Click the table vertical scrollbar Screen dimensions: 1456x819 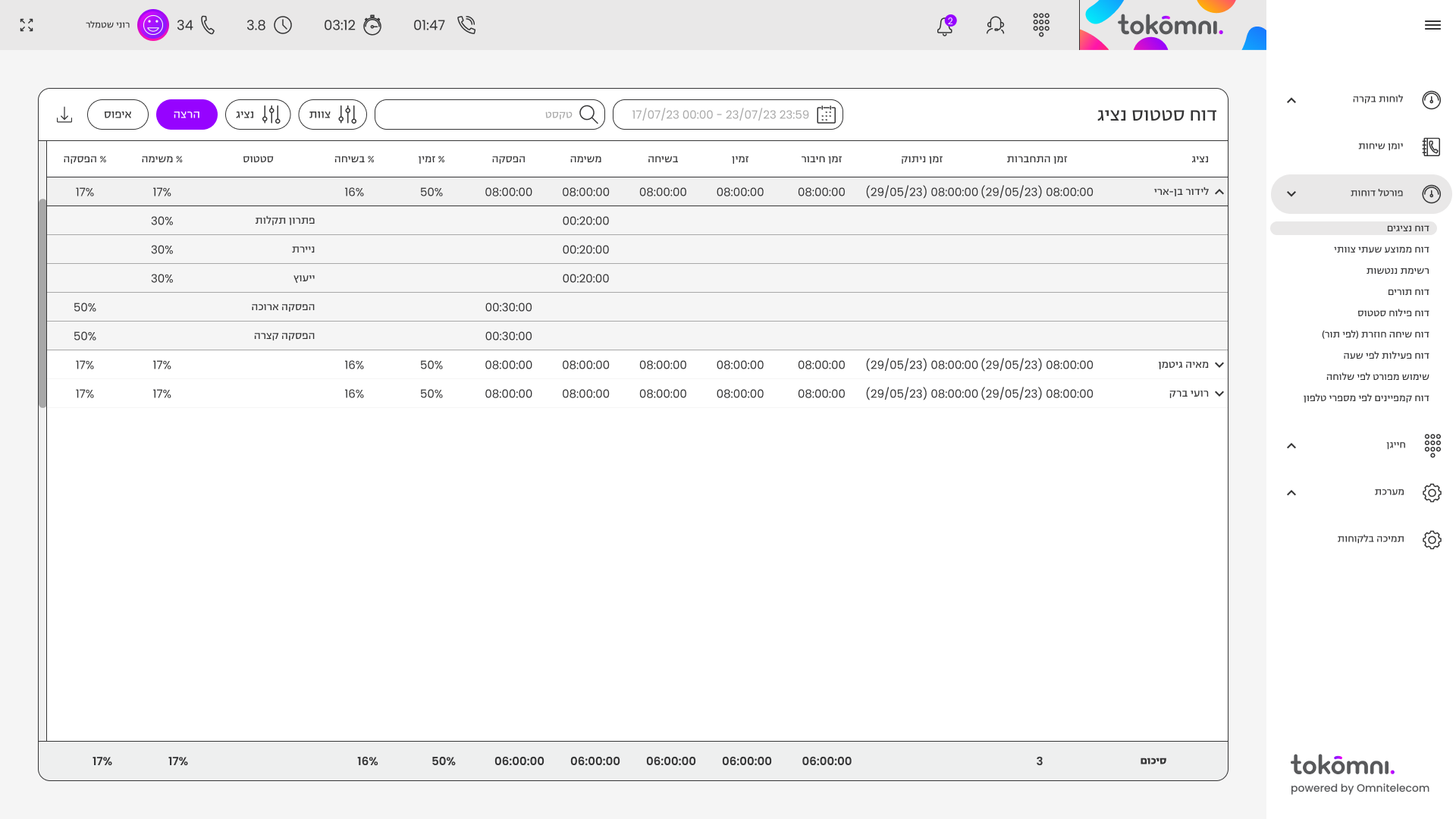point(42,303)
